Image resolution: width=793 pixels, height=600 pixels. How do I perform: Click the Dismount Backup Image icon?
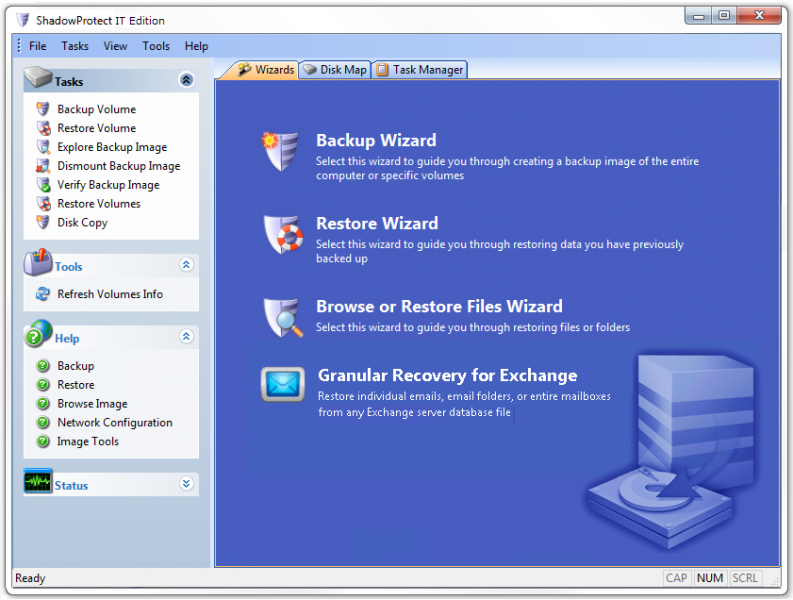click(43, 166)
